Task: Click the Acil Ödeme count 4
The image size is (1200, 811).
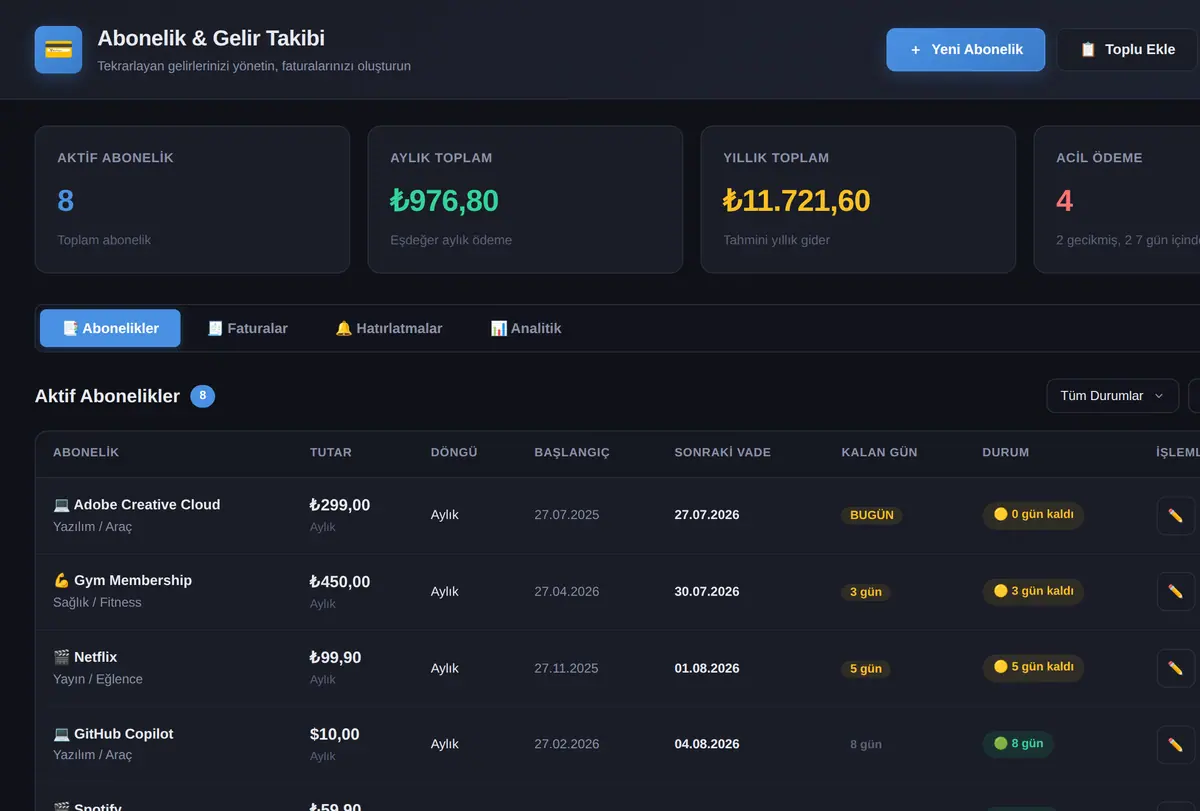Action: coord(1064,201)
